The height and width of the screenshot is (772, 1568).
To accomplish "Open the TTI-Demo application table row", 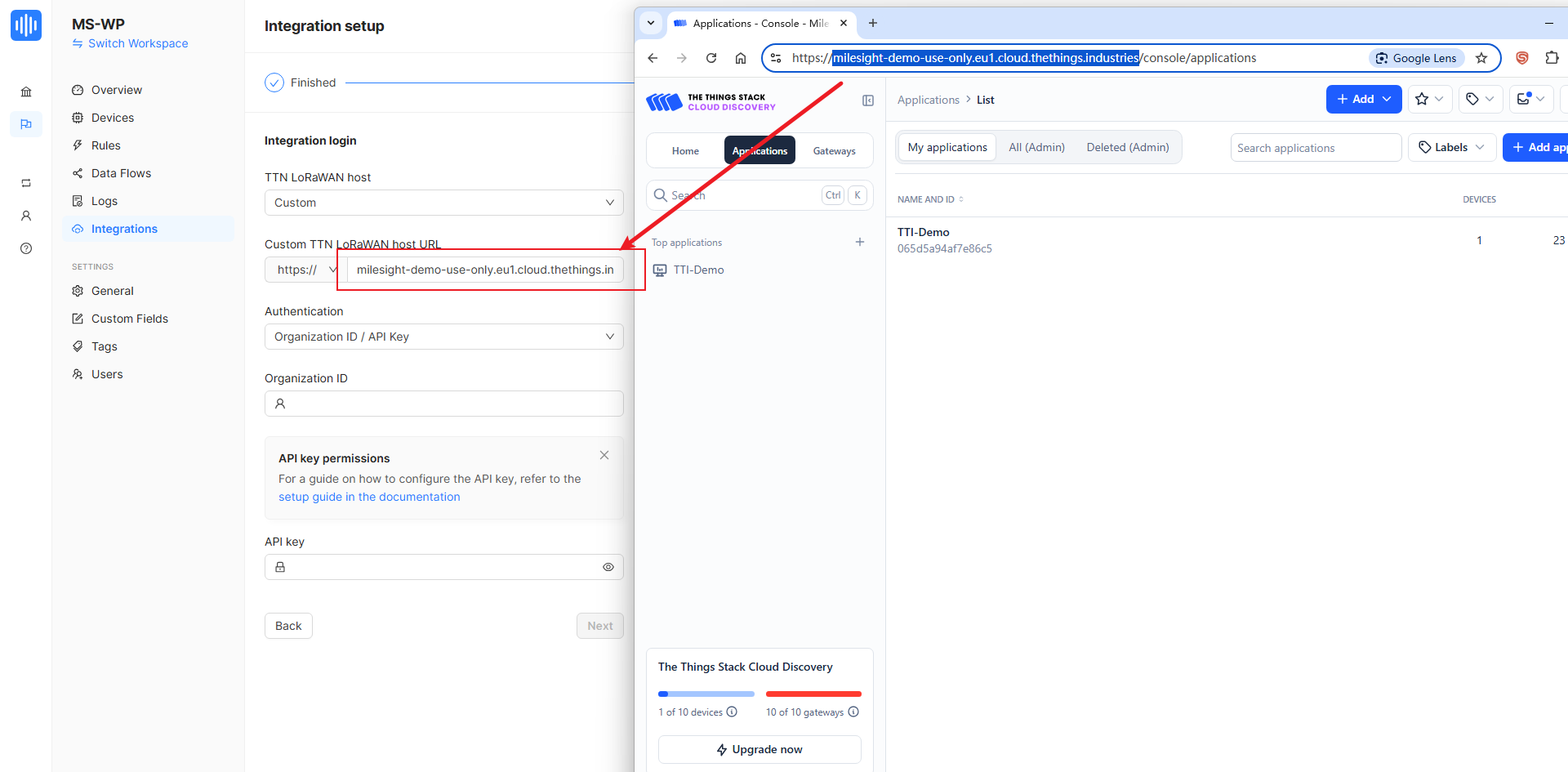I will [1227, 240].
